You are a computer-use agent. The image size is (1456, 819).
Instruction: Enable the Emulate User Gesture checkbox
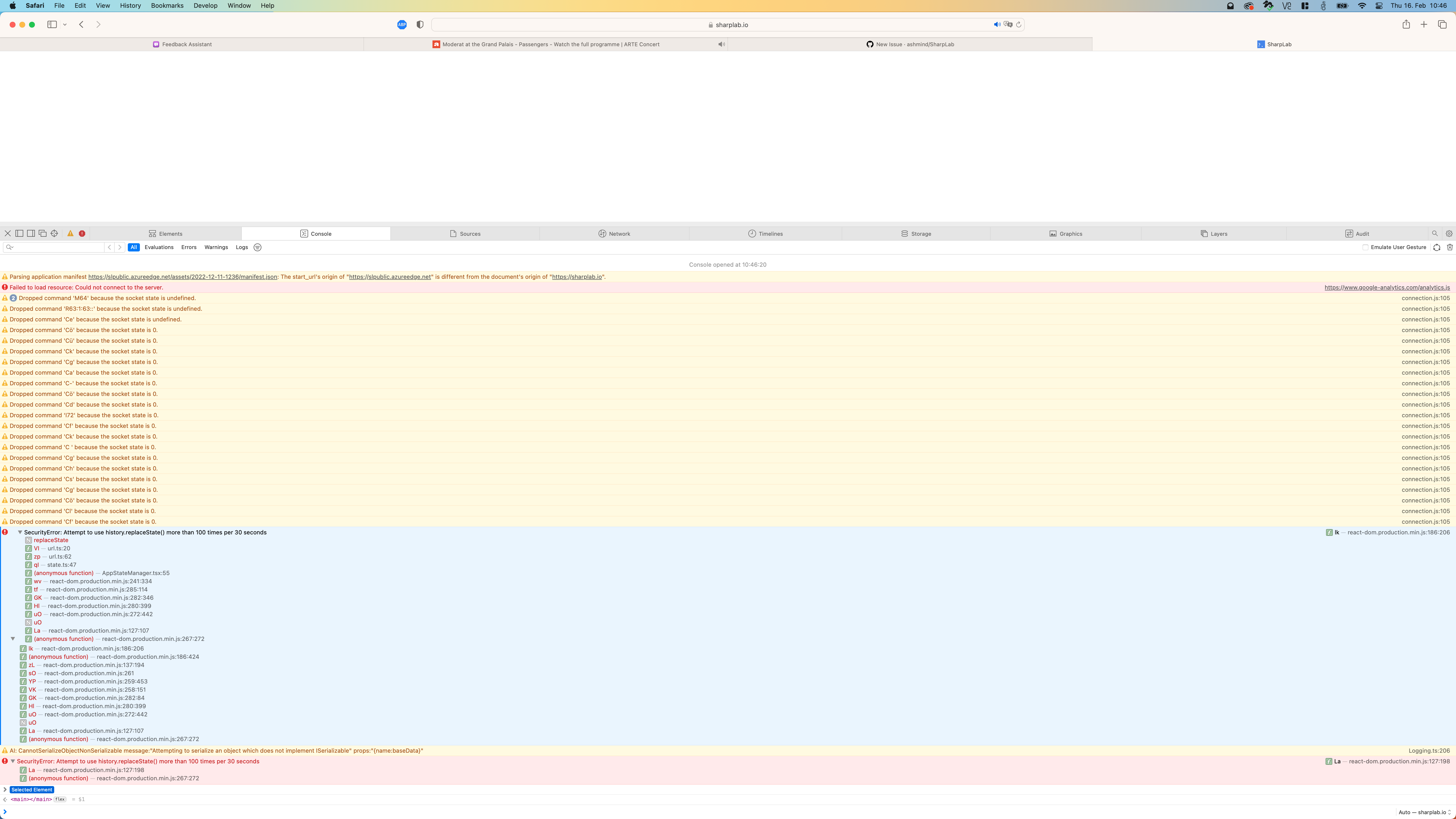[1365, 247]
